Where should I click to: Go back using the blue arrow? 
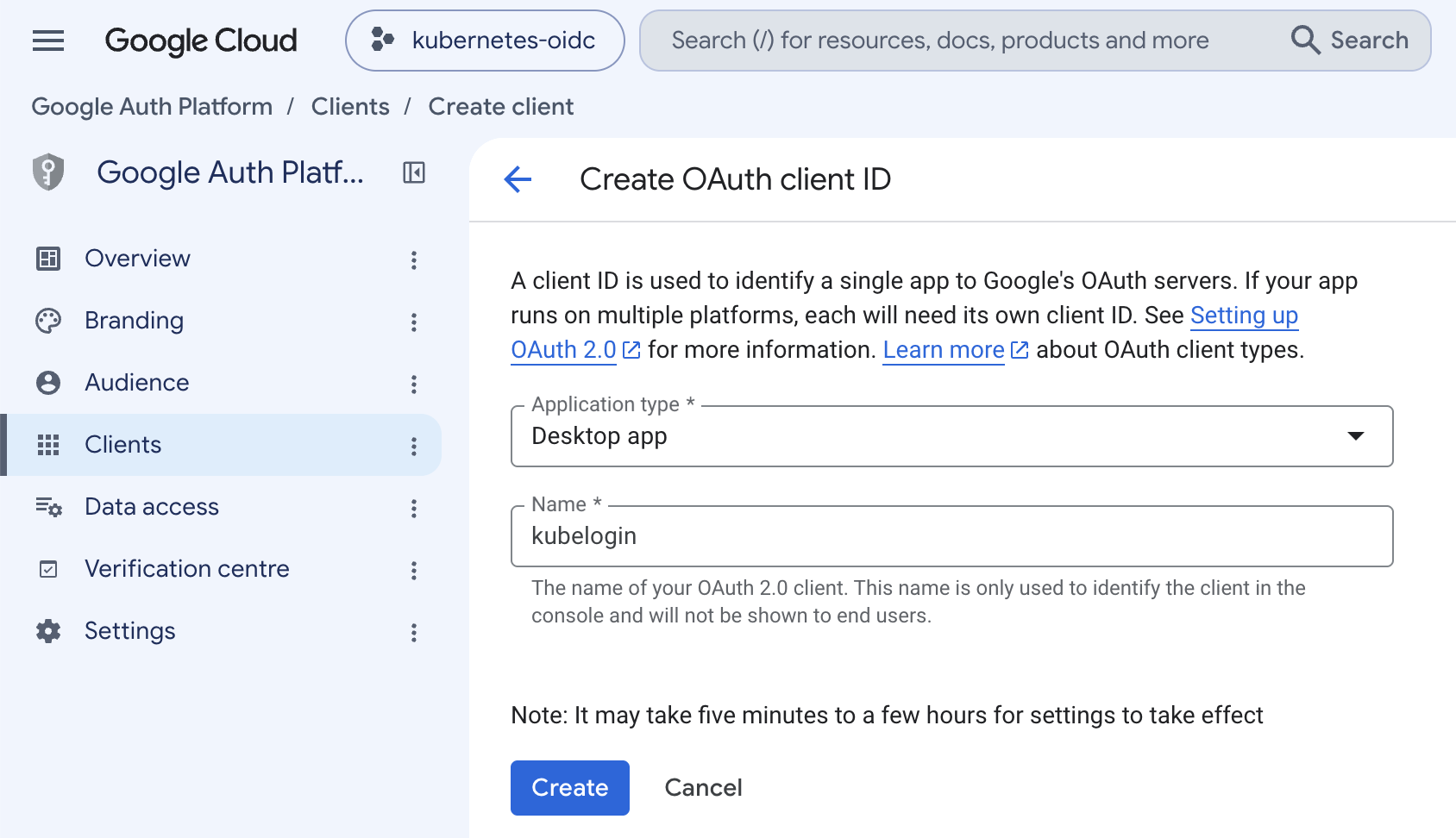point(518,179)
